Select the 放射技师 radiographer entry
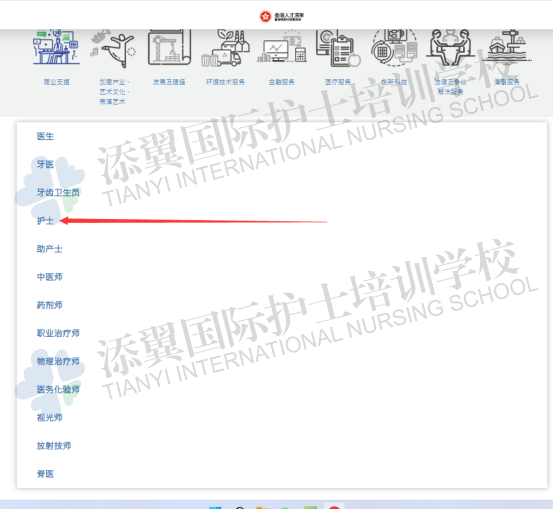This screenshot has height=510, width=553. [x=54, y=446]
